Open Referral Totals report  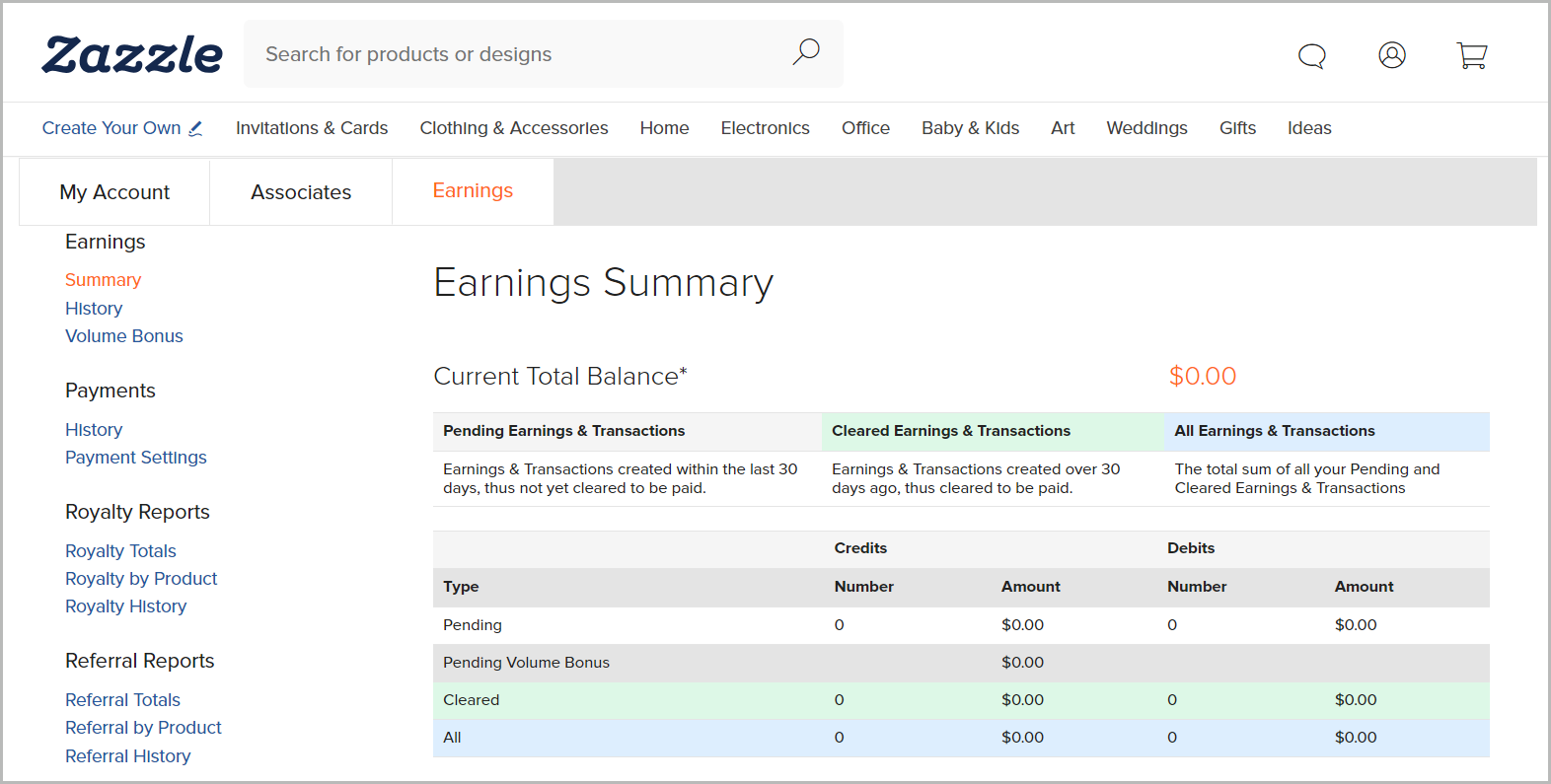pyautogui.click(x=122, y=700)
